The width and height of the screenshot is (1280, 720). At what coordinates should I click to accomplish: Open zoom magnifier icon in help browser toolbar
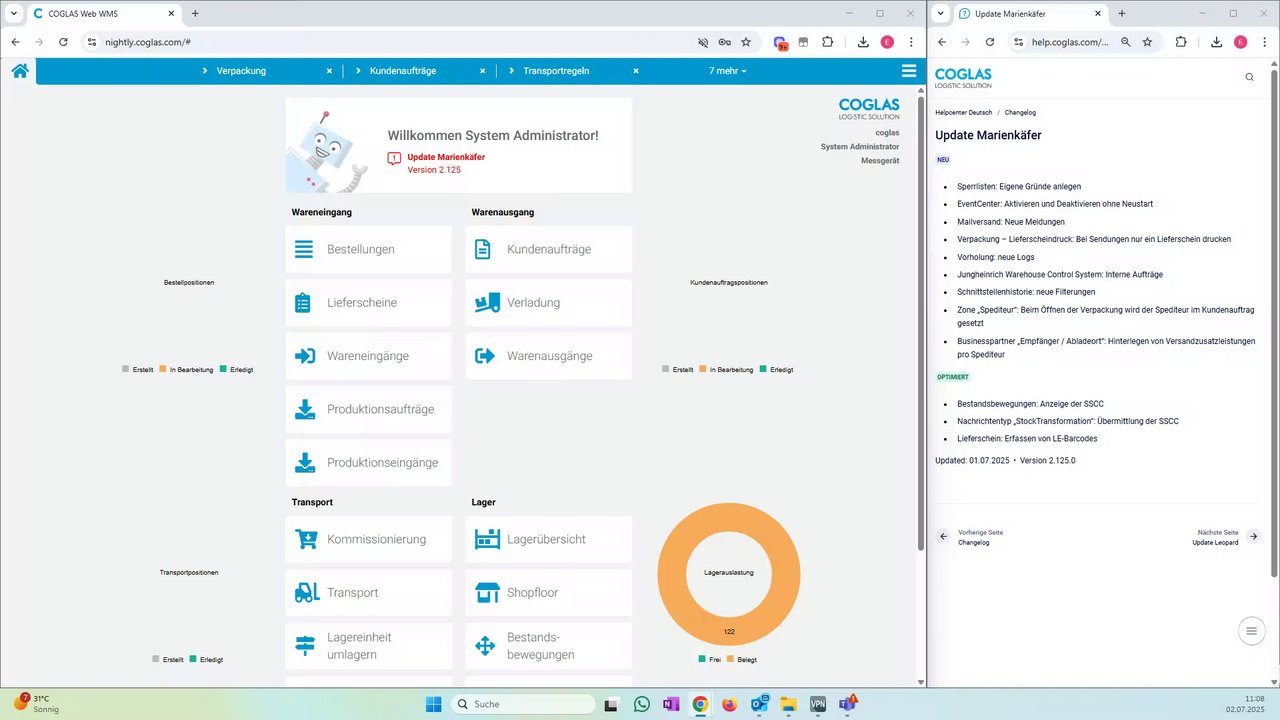(1125, 42)
